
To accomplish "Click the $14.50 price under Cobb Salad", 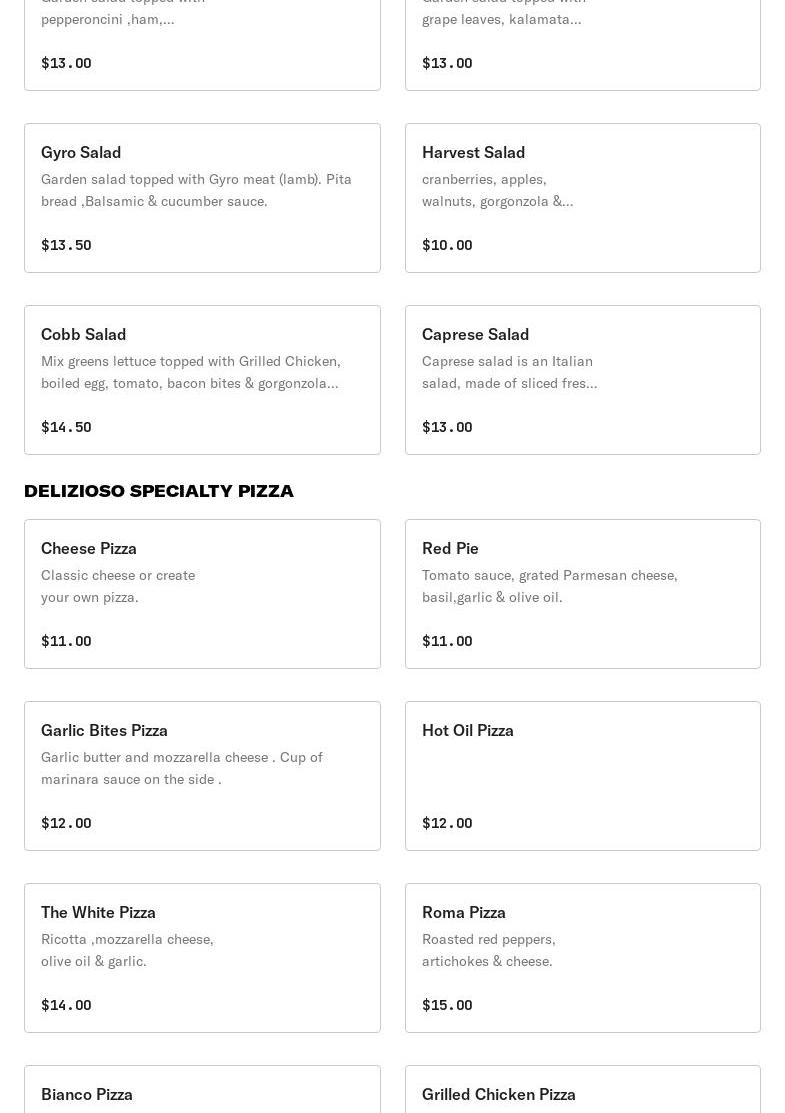I will tap(66, 427).
